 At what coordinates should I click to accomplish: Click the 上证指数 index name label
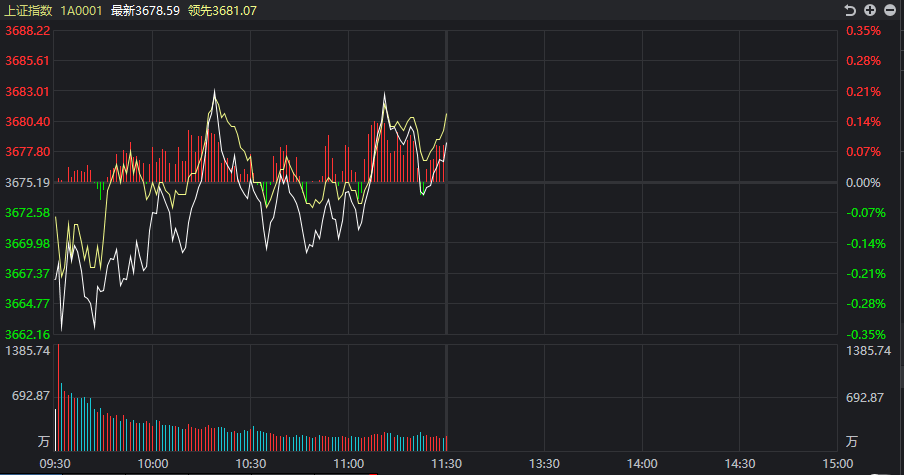(28, 11)
